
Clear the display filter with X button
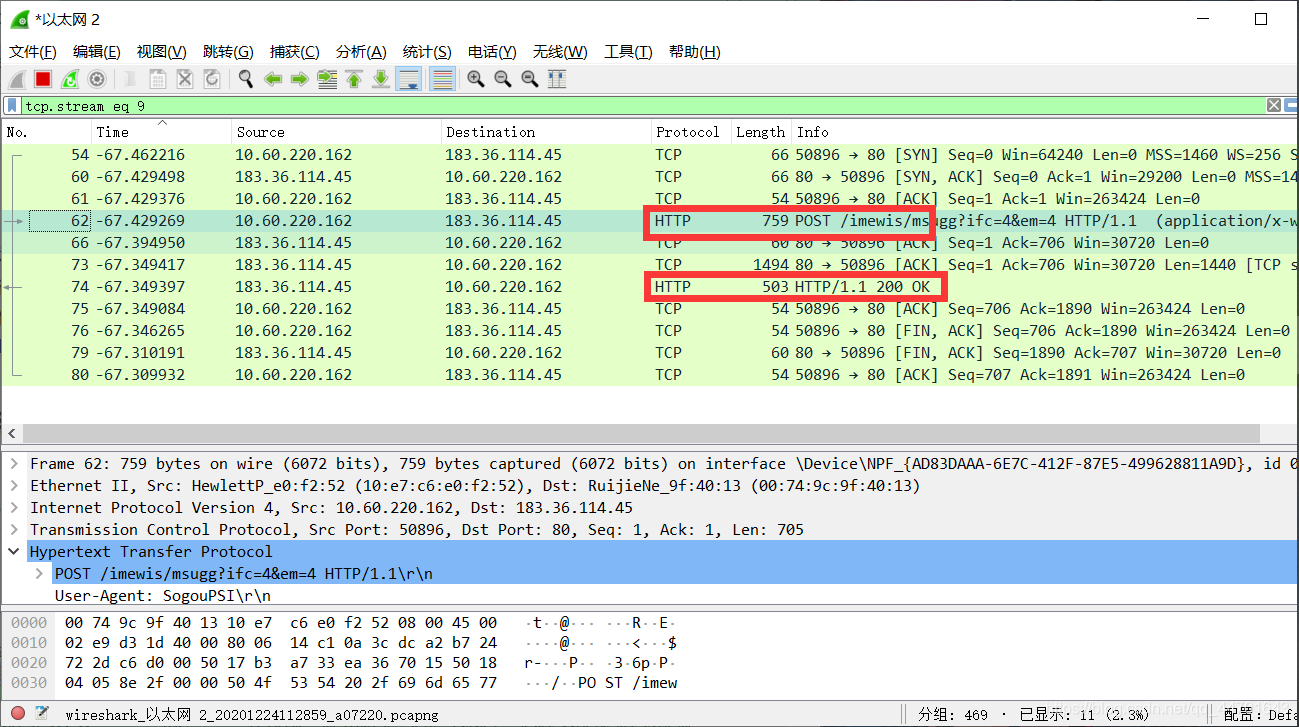[1274, 105]
